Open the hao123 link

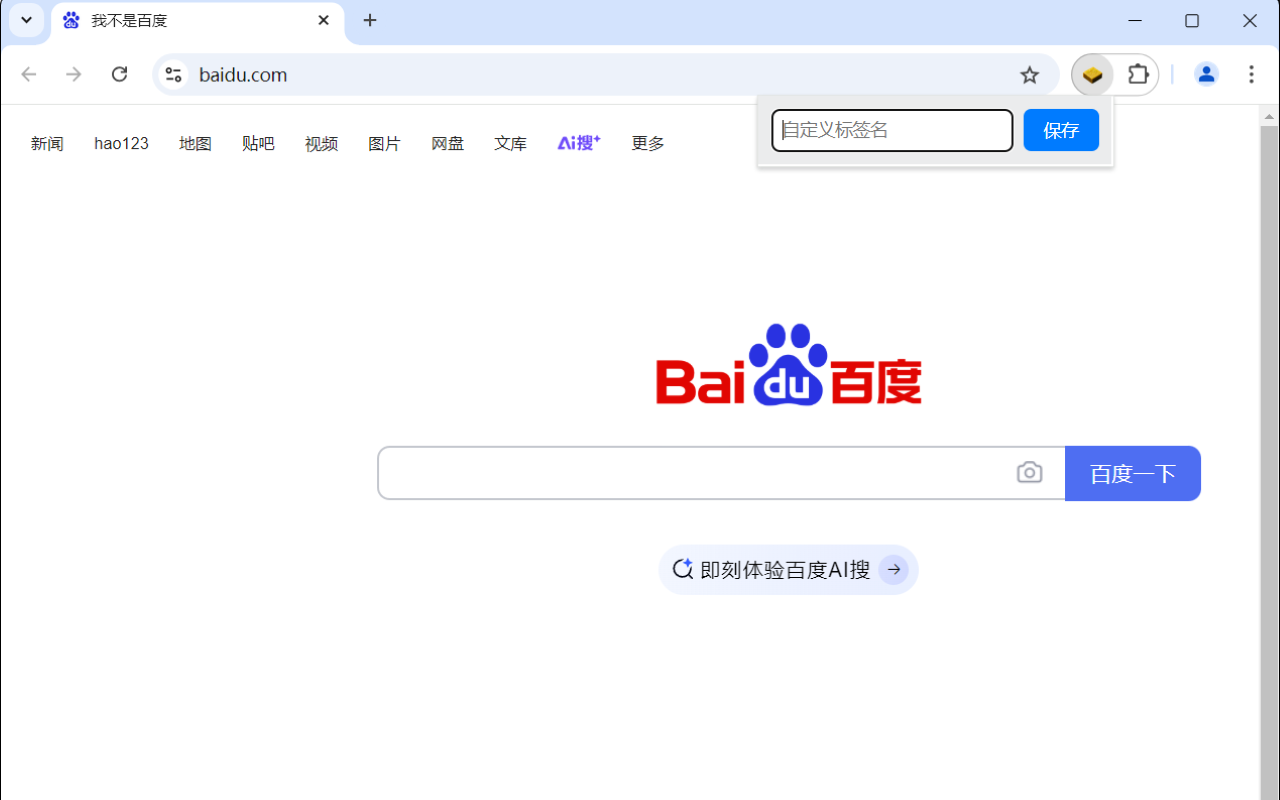click(121, 144)
